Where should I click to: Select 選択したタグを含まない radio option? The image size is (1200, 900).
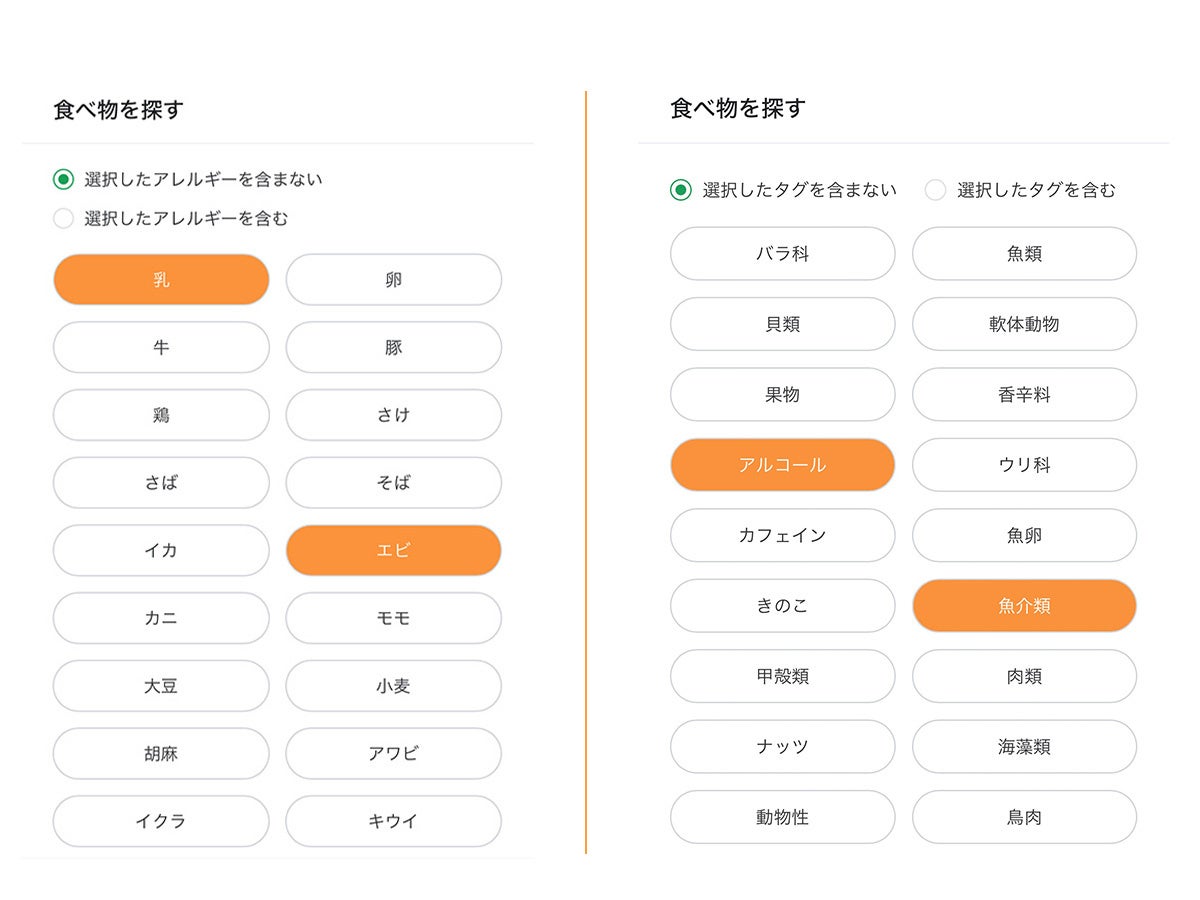click(x=680, y=189)
